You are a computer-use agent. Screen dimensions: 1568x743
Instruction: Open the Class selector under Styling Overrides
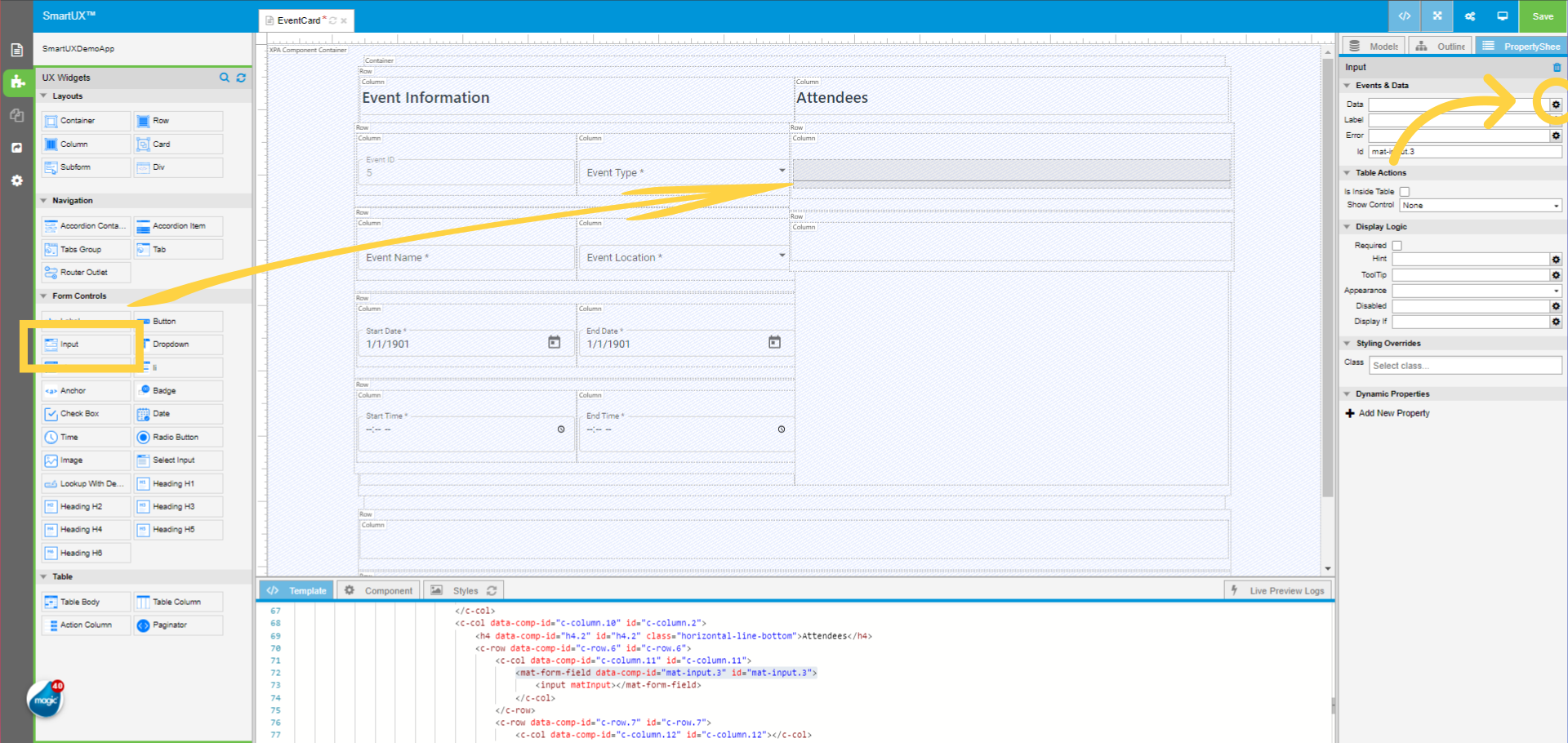point(1464,365)
